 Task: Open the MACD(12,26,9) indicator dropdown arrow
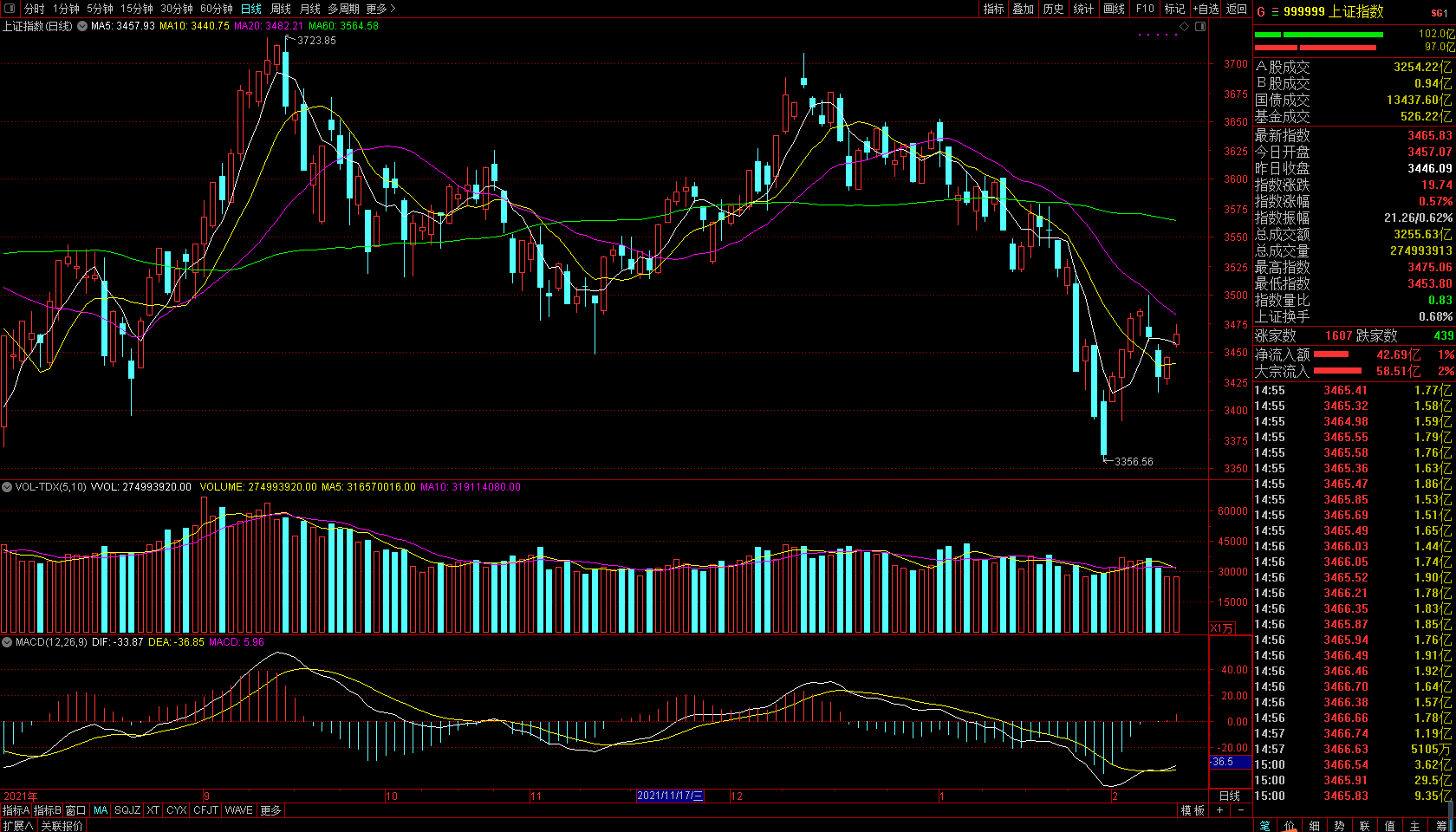7,642
